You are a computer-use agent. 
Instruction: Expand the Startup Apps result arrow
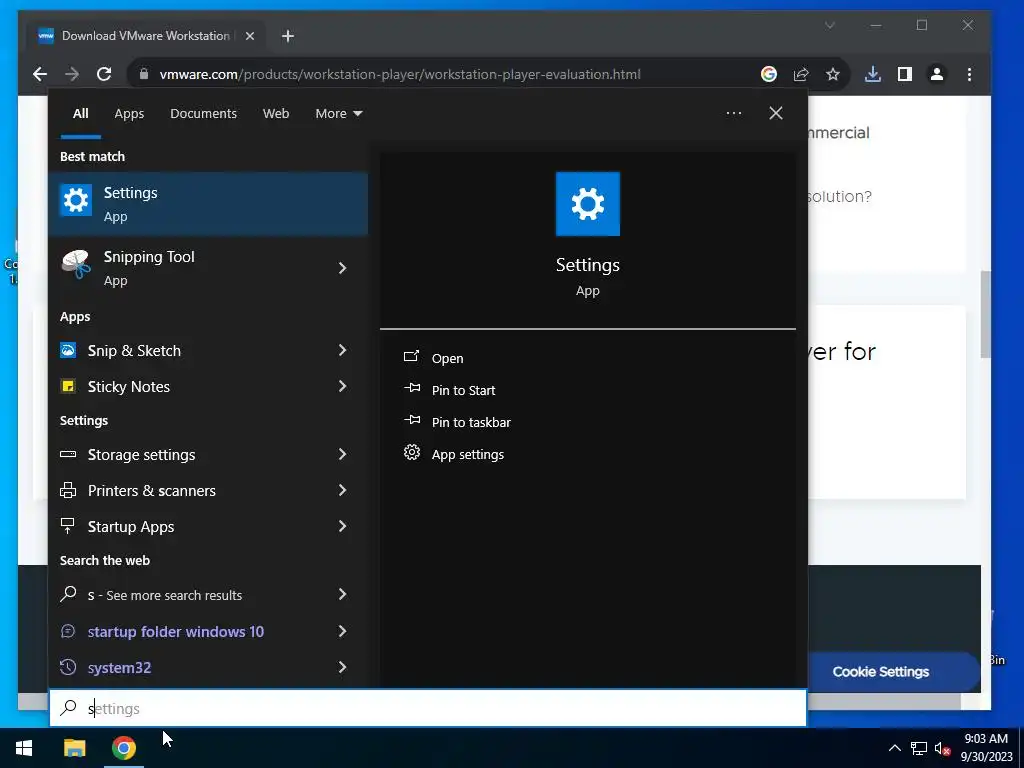point(342,526)
